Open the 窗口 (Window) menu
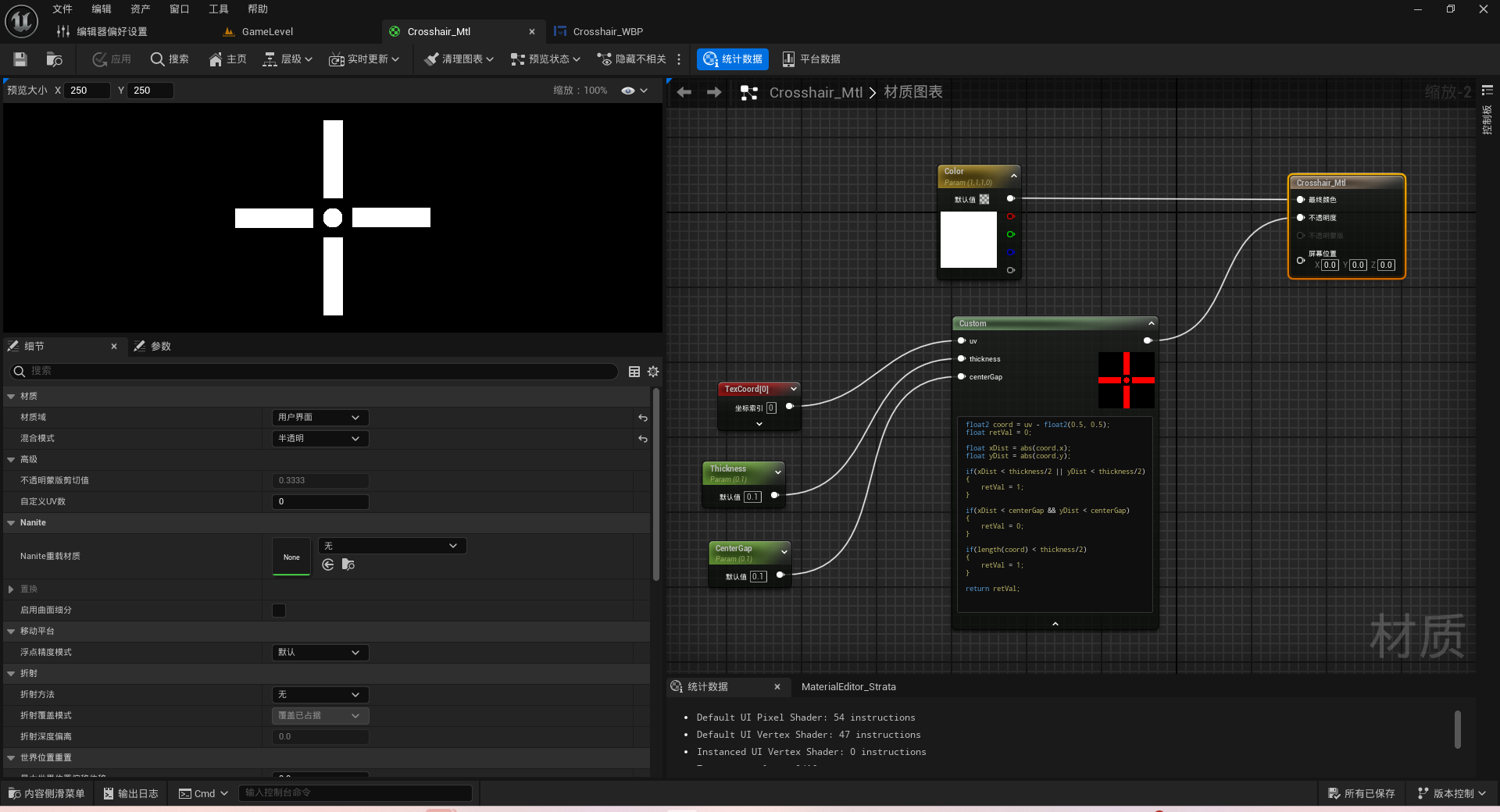The image size is (1500, 812). click(x=180, y=9)
